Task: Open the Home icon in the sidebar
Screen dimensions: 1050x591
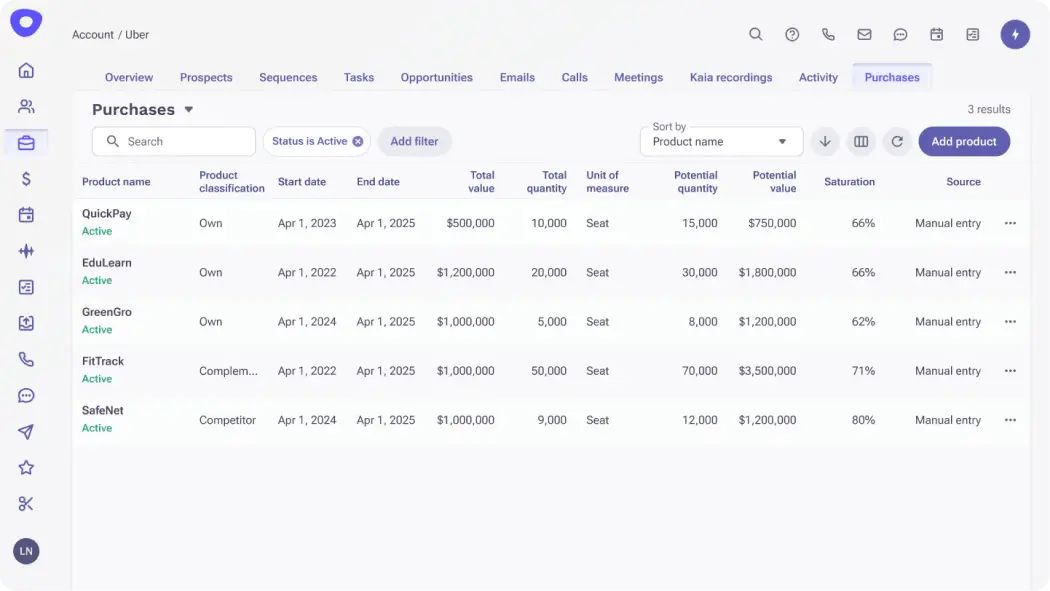Action: (26, 70)
